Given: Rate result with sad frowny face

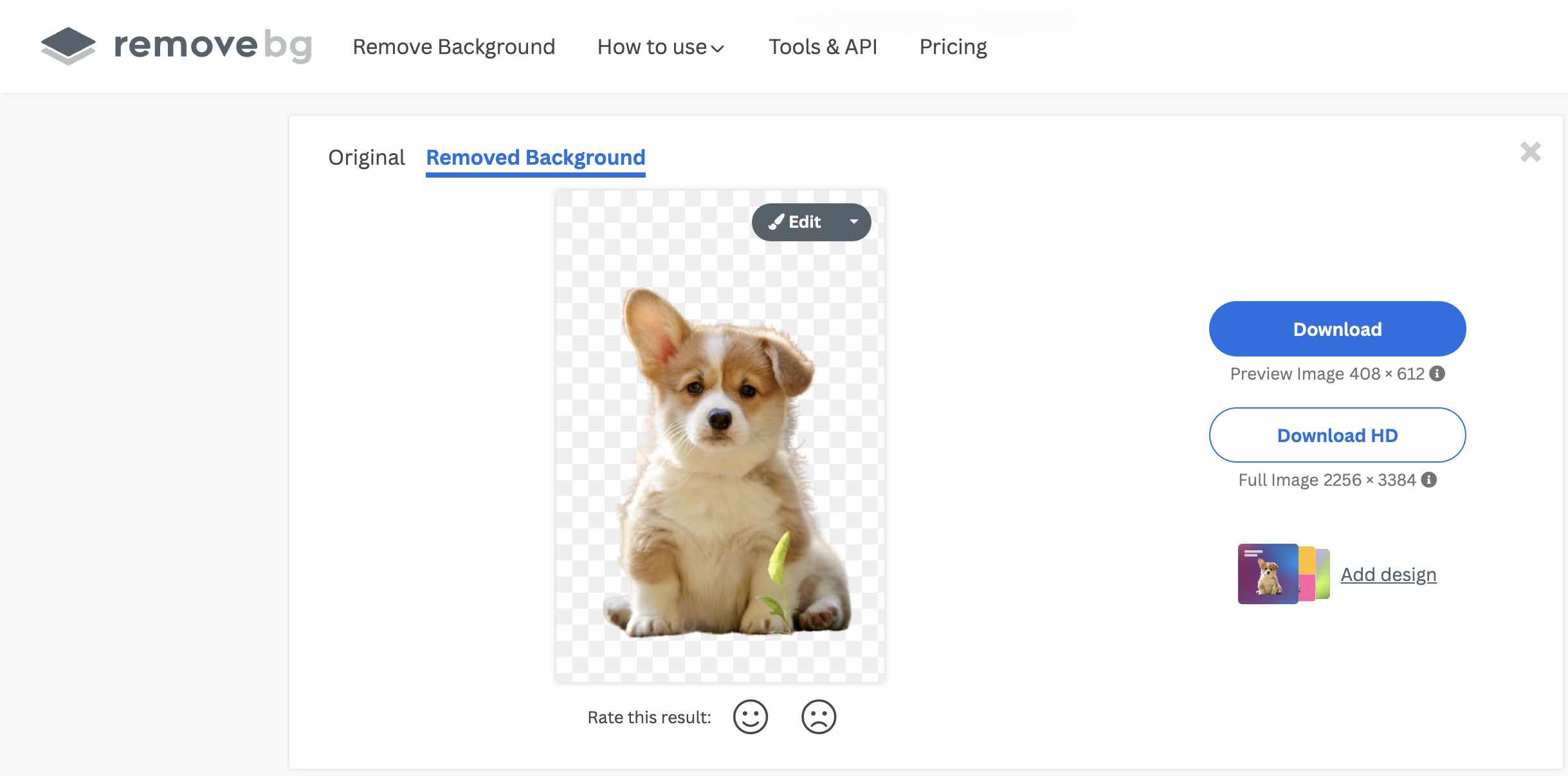Looking at the screenshot, I should 818,717.
